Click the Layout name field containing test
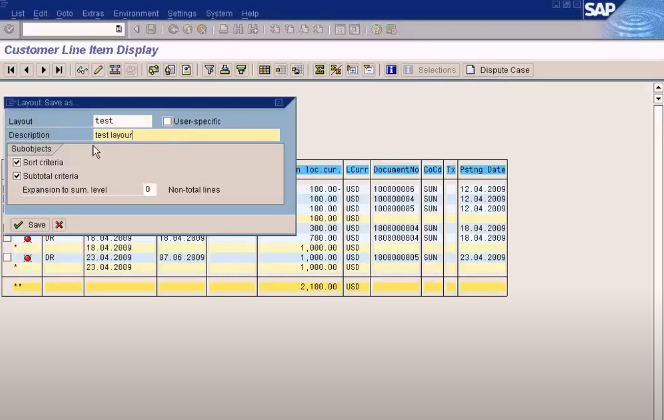Viewport: 664px width, 420px height. pyautogui.click(x=122, y=121)
